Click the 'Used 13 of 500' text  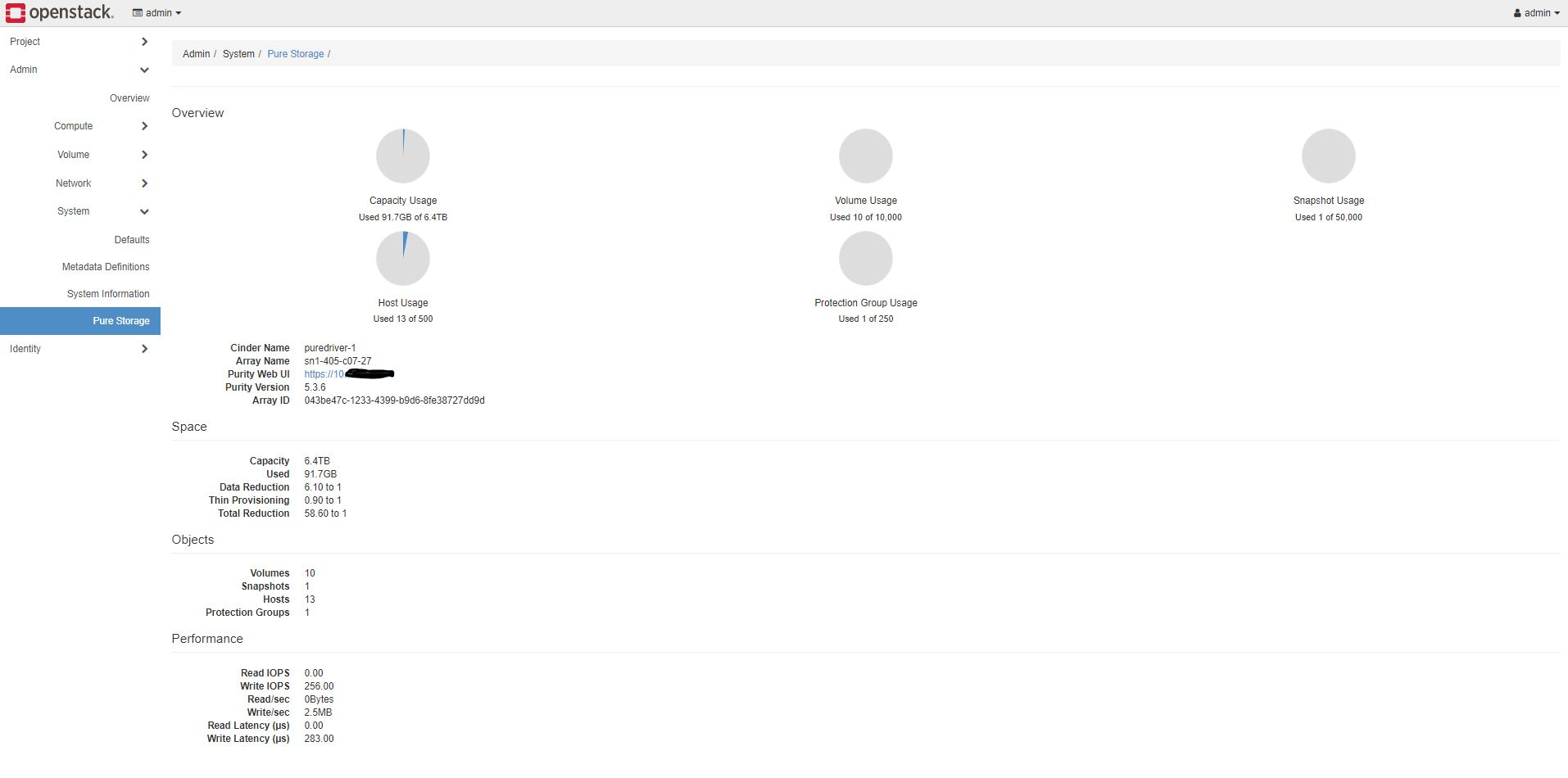pos(403,319)
